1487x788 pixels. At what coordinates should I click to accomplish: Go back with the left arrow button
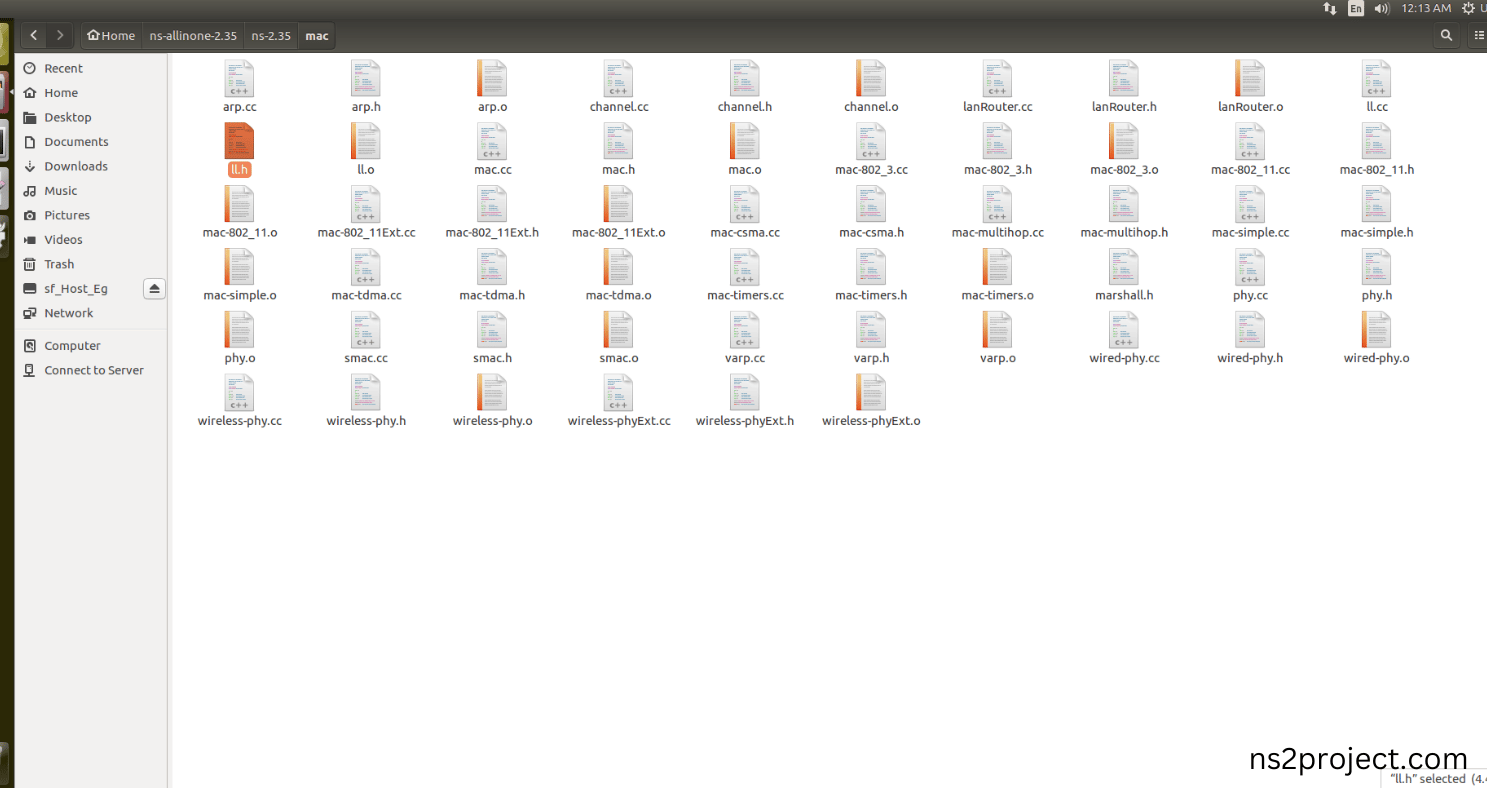[34, 35]
